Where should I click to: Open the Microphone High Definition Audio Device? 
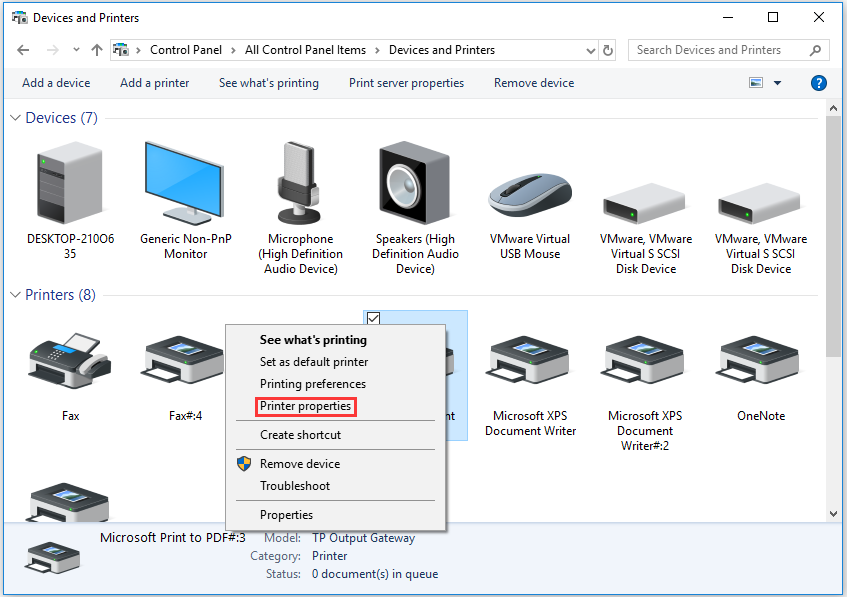pyautogui.click(x=300, y=185)
